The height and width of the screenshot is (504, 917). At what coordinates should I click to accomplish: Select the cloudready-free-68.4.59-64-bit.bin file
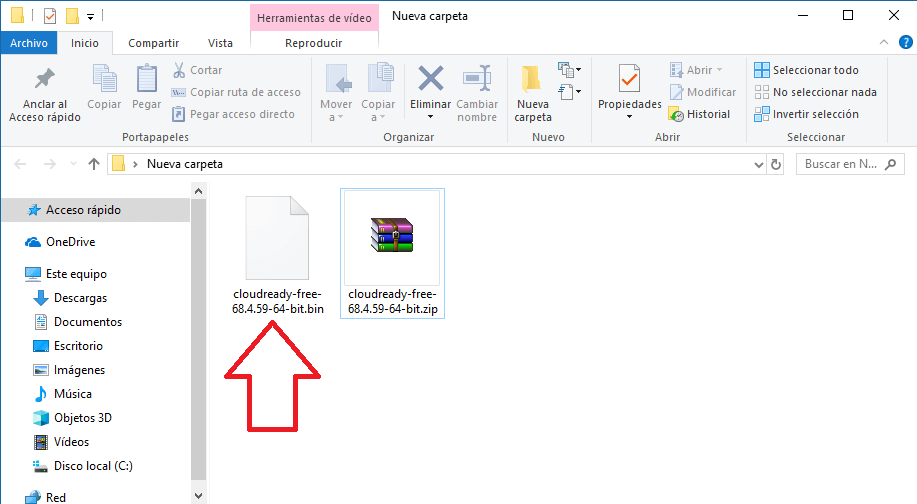[x=277, y=254]
